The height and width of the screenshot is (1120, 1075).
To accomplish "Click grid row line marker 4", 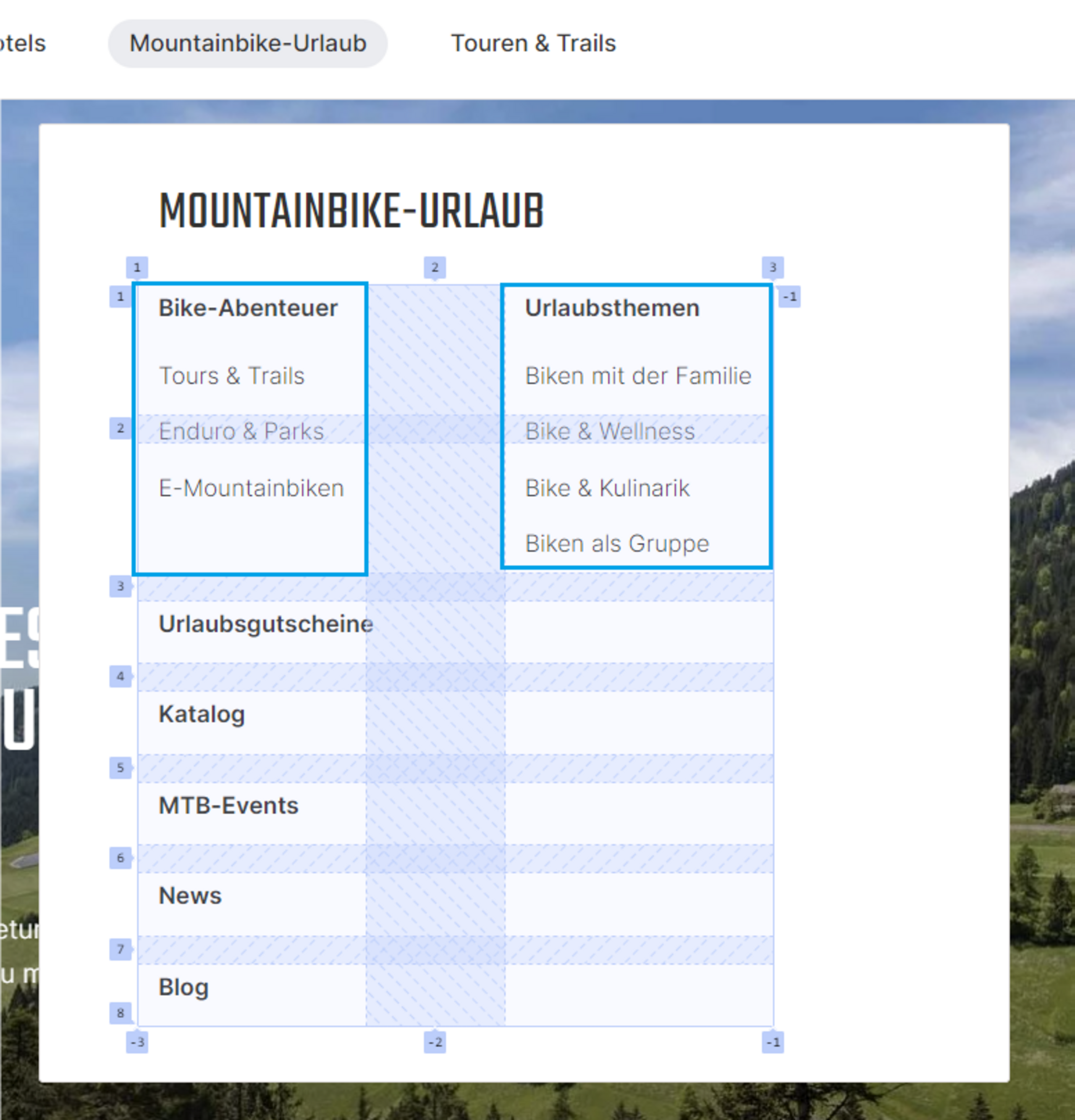I will (x=121, y=676).
